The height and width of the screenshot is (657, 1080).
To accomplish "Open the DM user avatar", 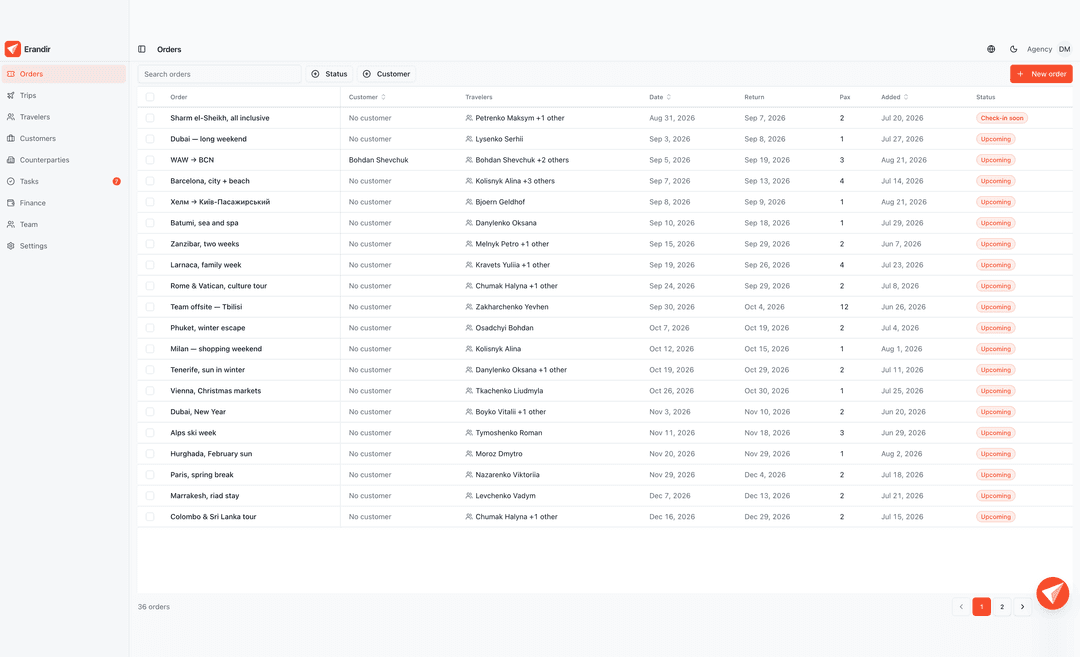I will [x=1064, y=50].
